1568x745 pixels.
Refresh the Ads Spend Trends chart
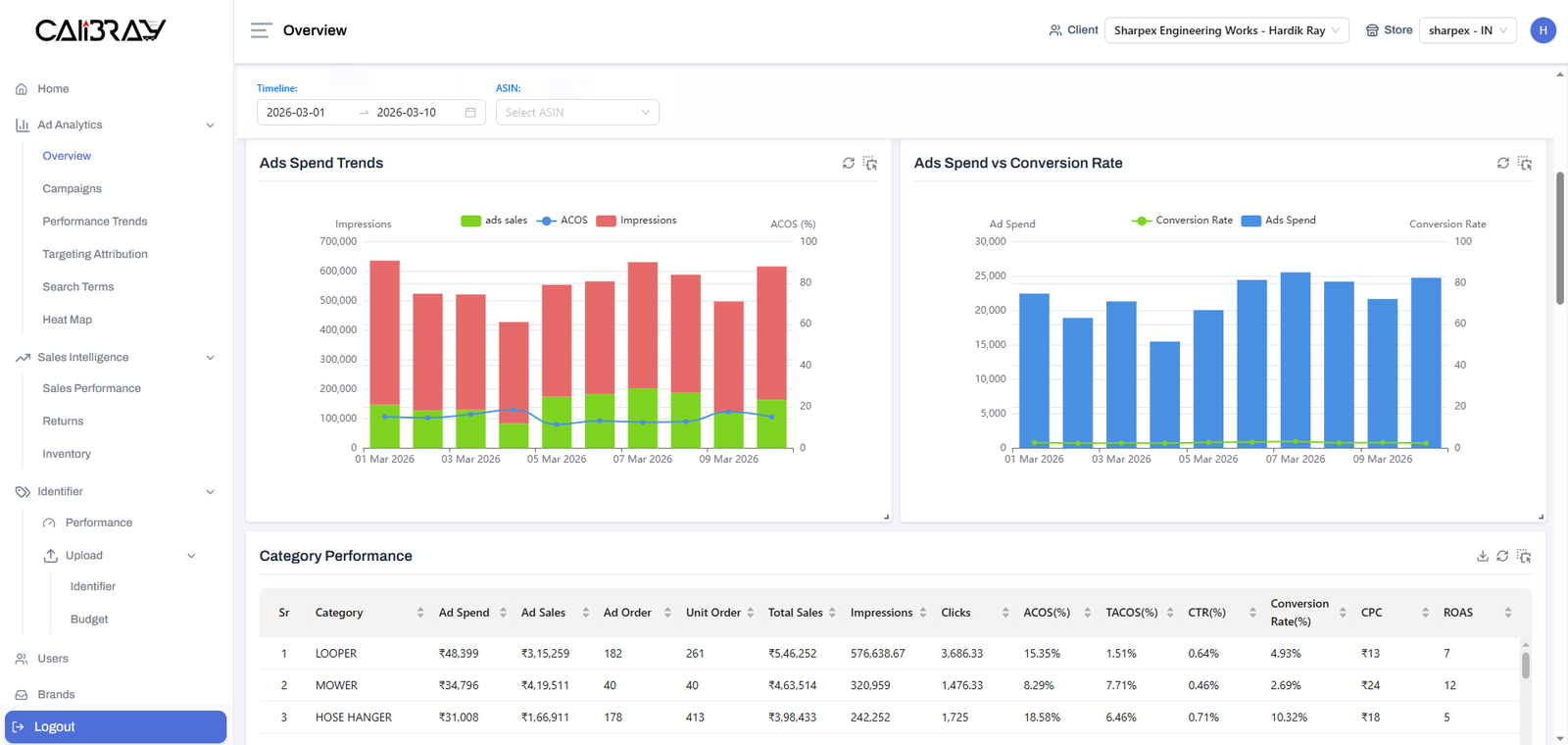849,163
